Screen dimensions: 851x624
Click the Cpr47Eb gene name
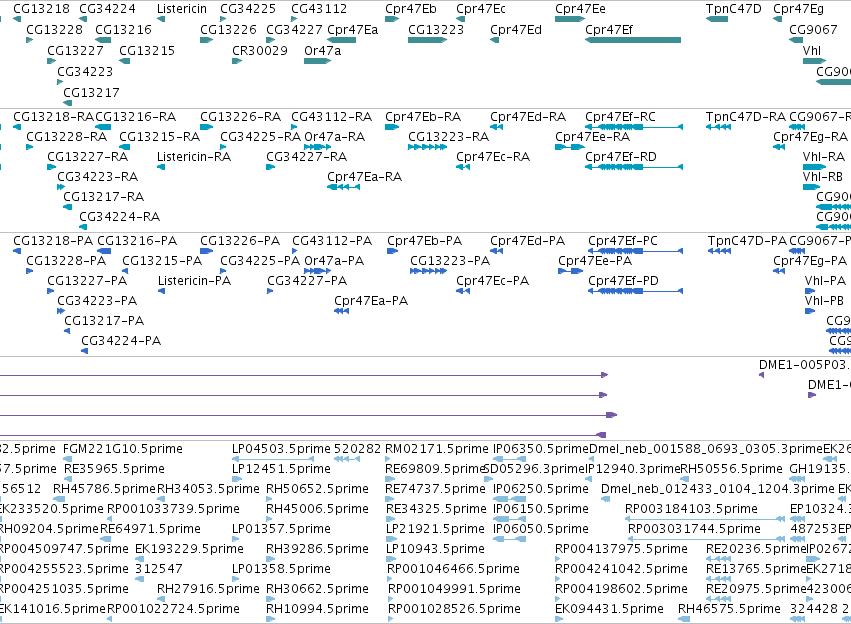pyautogui.click(x=411, y=9)
